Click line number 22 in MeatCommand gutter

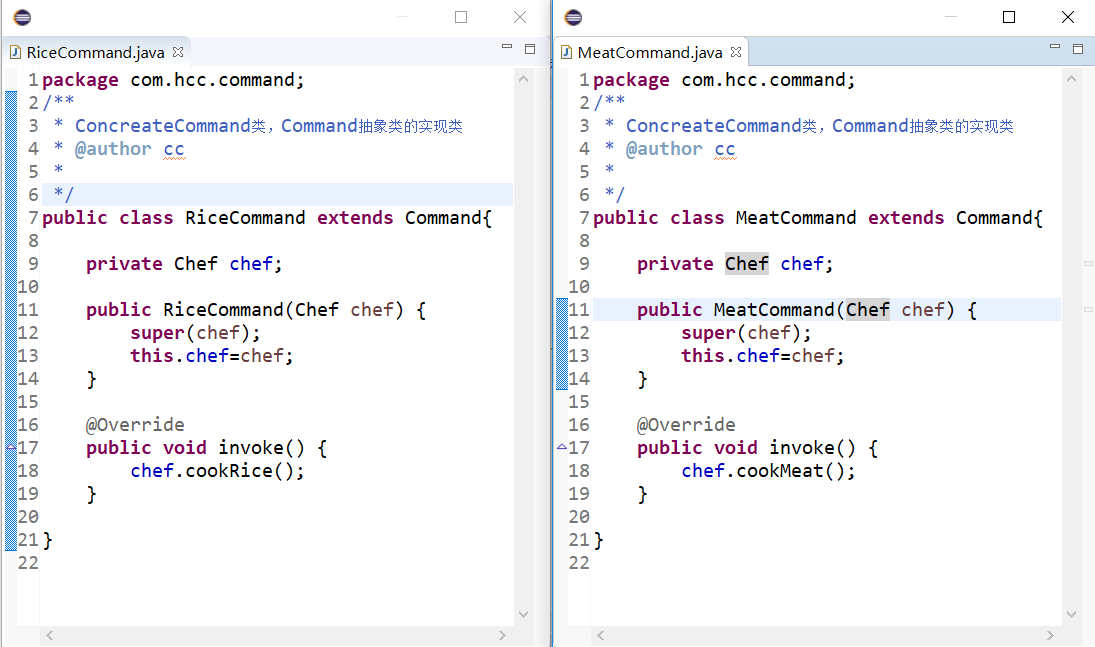[579, 562]
